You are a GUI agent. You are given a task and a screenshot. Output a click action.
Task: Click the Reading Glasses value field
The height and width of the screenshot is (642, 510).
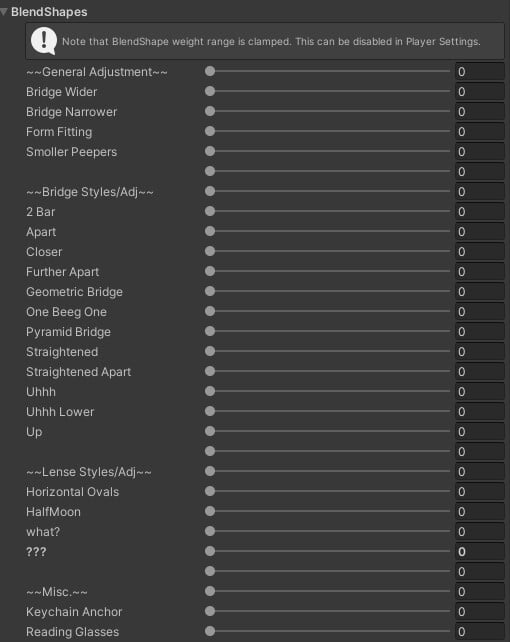tap(479, 631)
